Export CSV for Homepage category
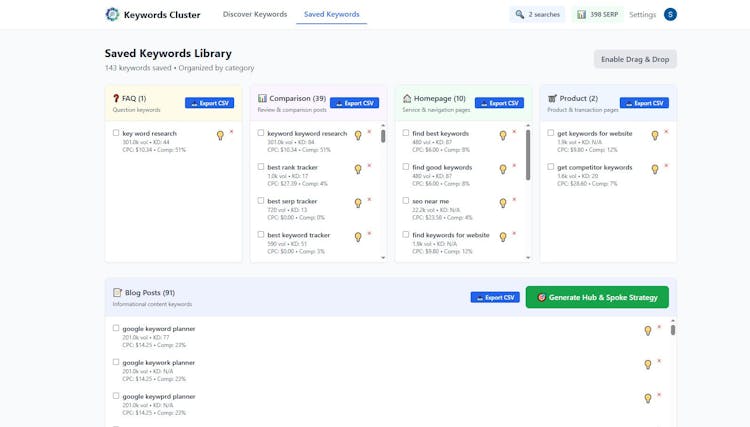 499,103
